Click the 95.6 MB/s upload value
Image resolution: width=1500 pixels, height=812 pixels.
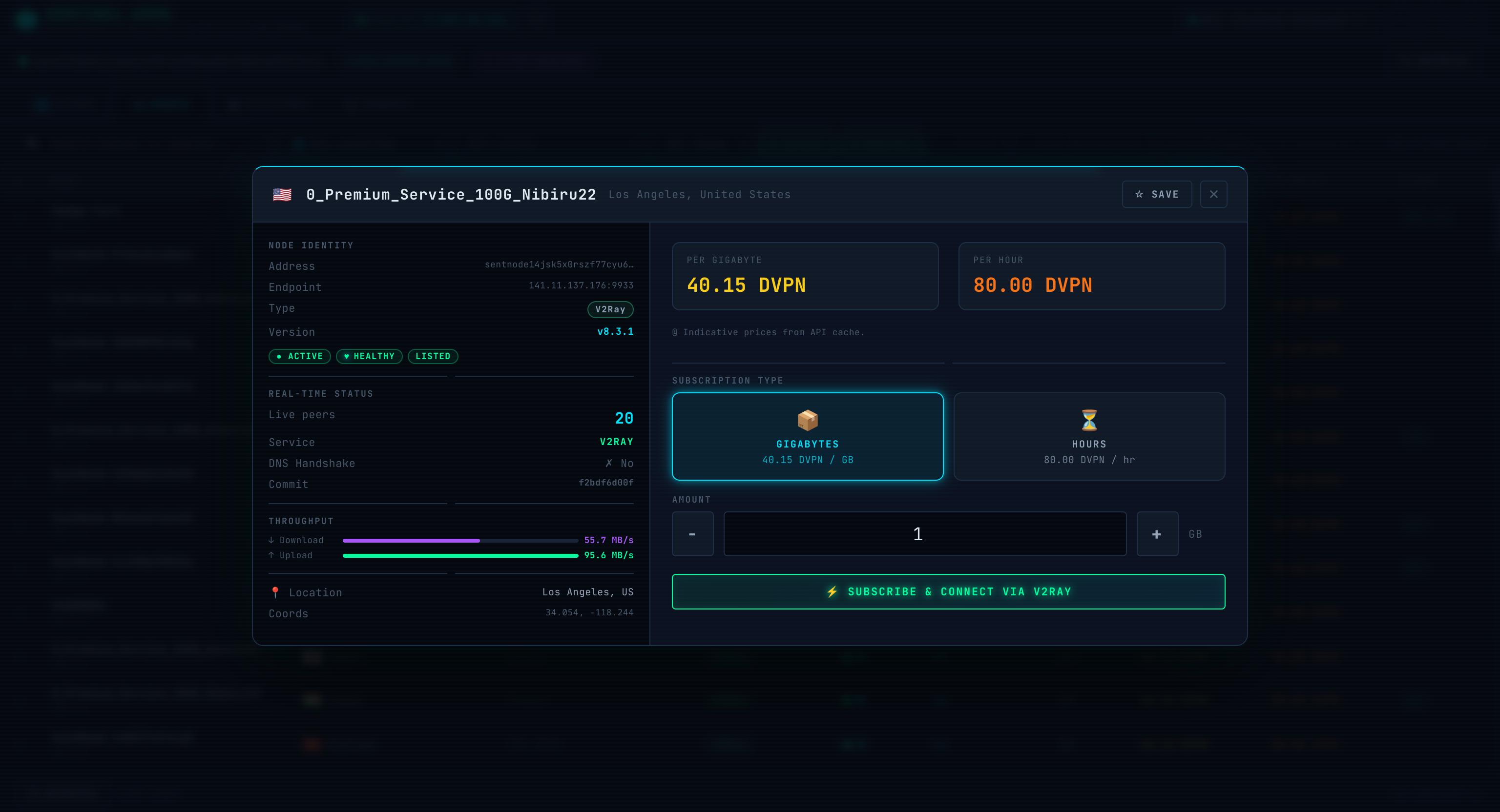click(x=608, y=555)
